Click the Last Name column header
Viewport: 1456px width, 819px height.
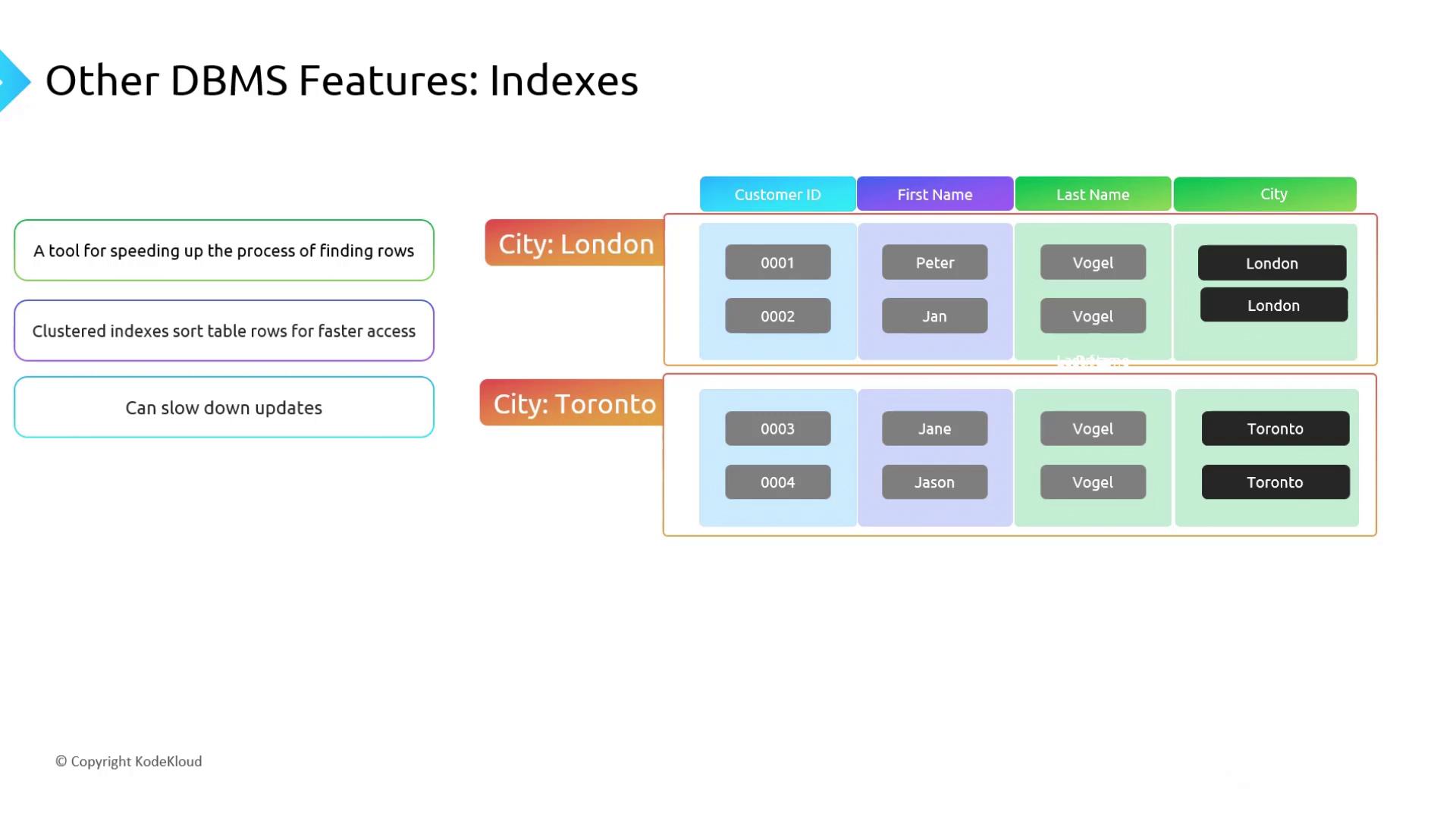pos(1092,194)
